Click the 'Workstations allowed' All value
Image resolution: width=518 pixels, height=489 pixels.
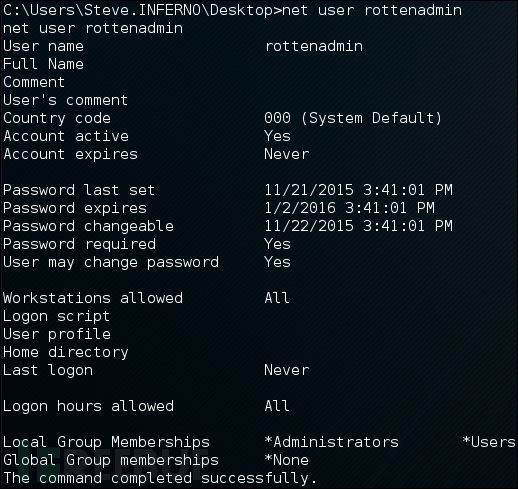coord(277,298)
